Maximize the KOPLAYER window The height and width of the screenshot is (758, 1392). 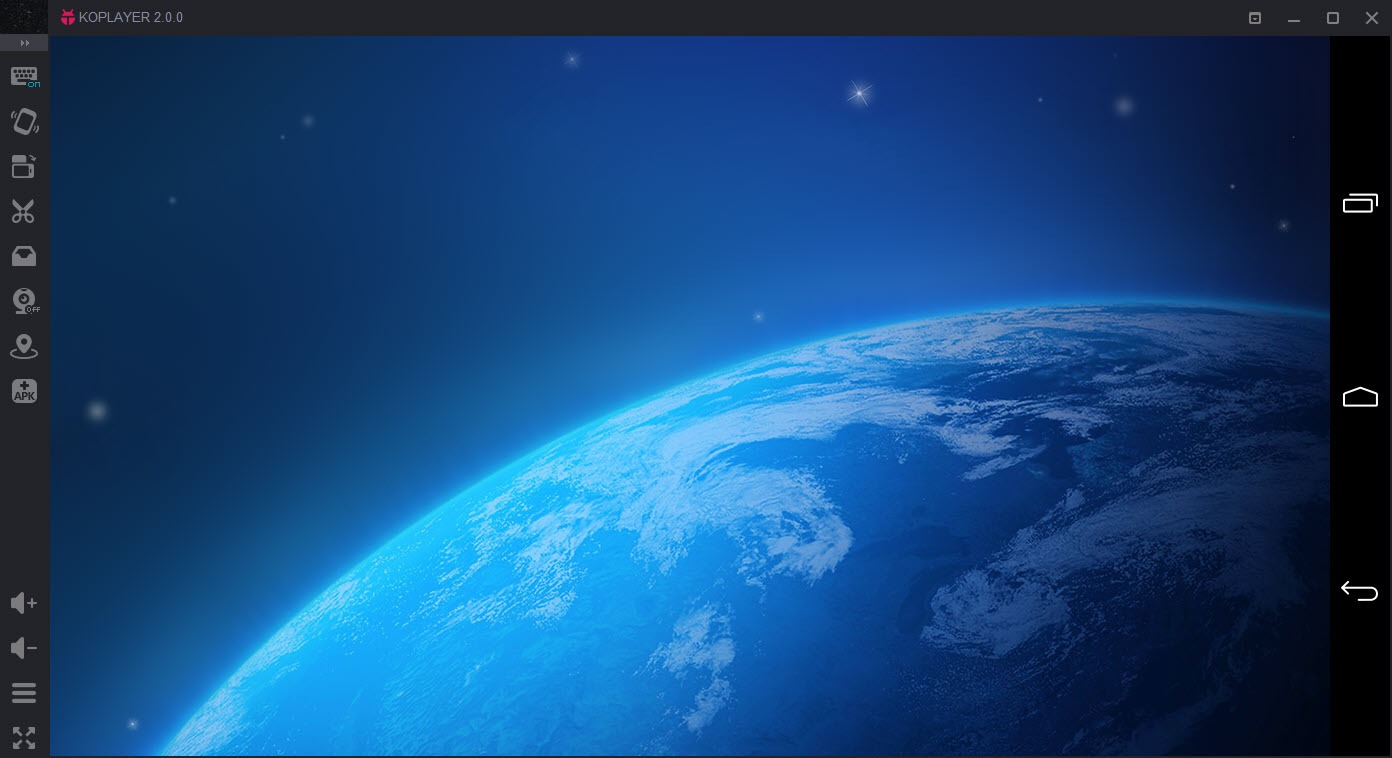tap(1333, 18)
